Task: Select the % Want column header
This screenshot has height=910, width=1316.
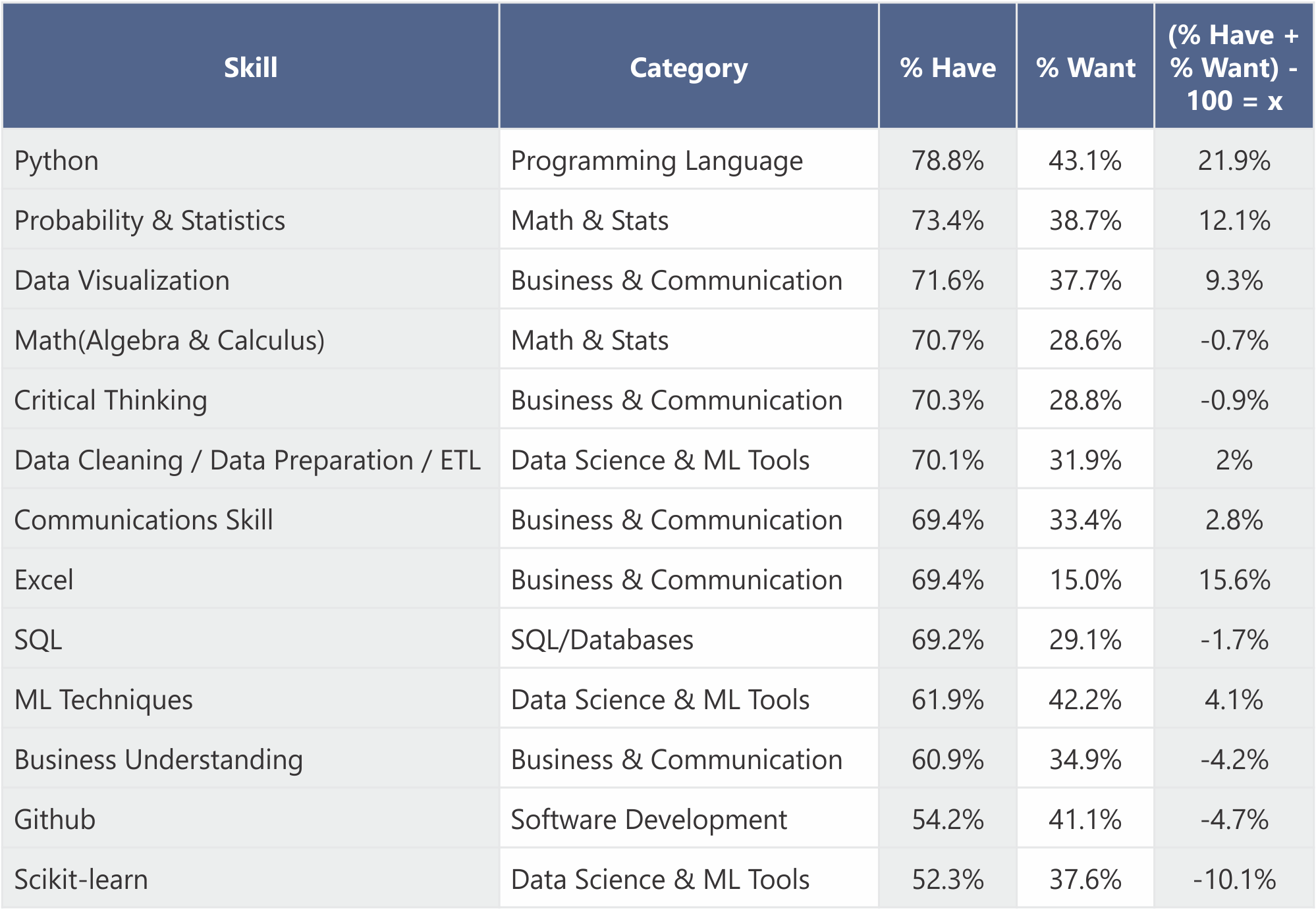Action: [1085, 66]
